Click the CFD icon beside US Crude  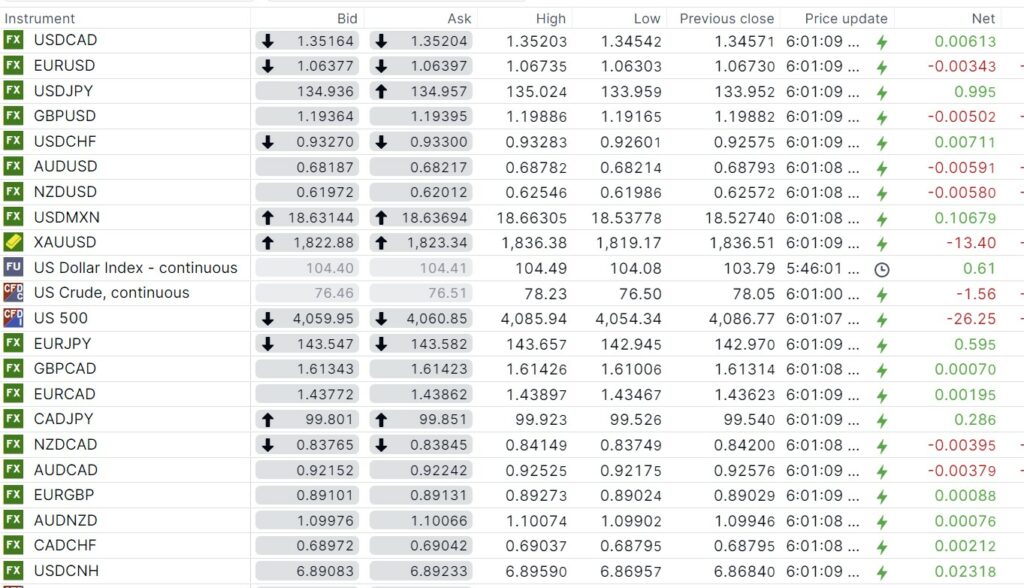coord(13,293)
